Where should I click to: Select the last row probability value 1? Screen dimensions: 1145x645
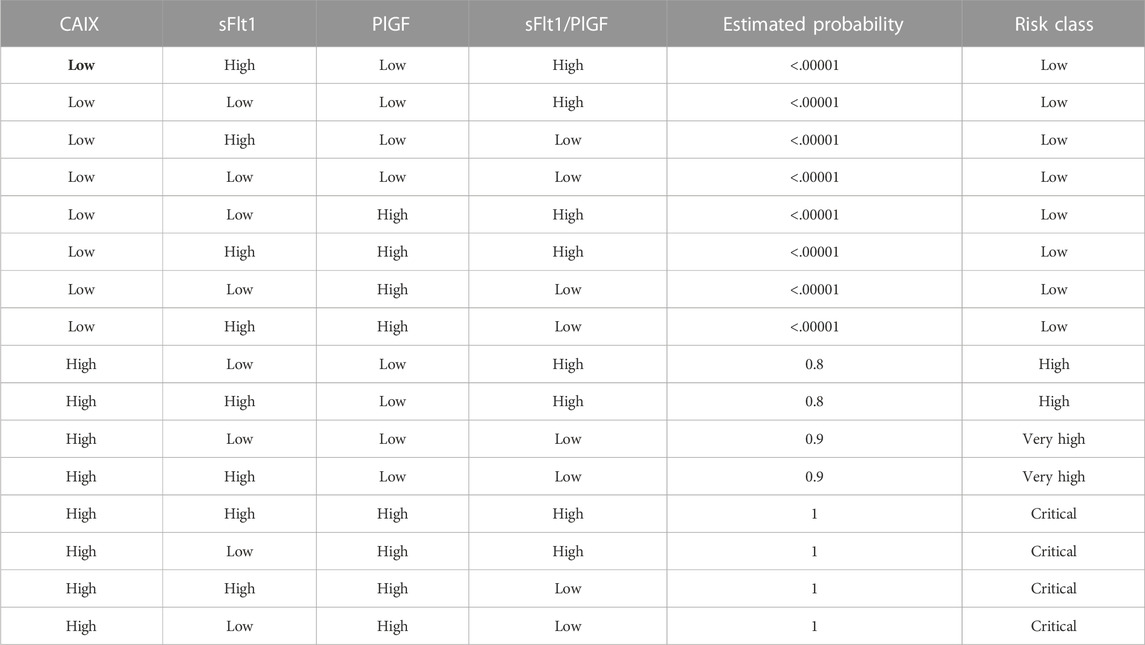coord(814,626)
